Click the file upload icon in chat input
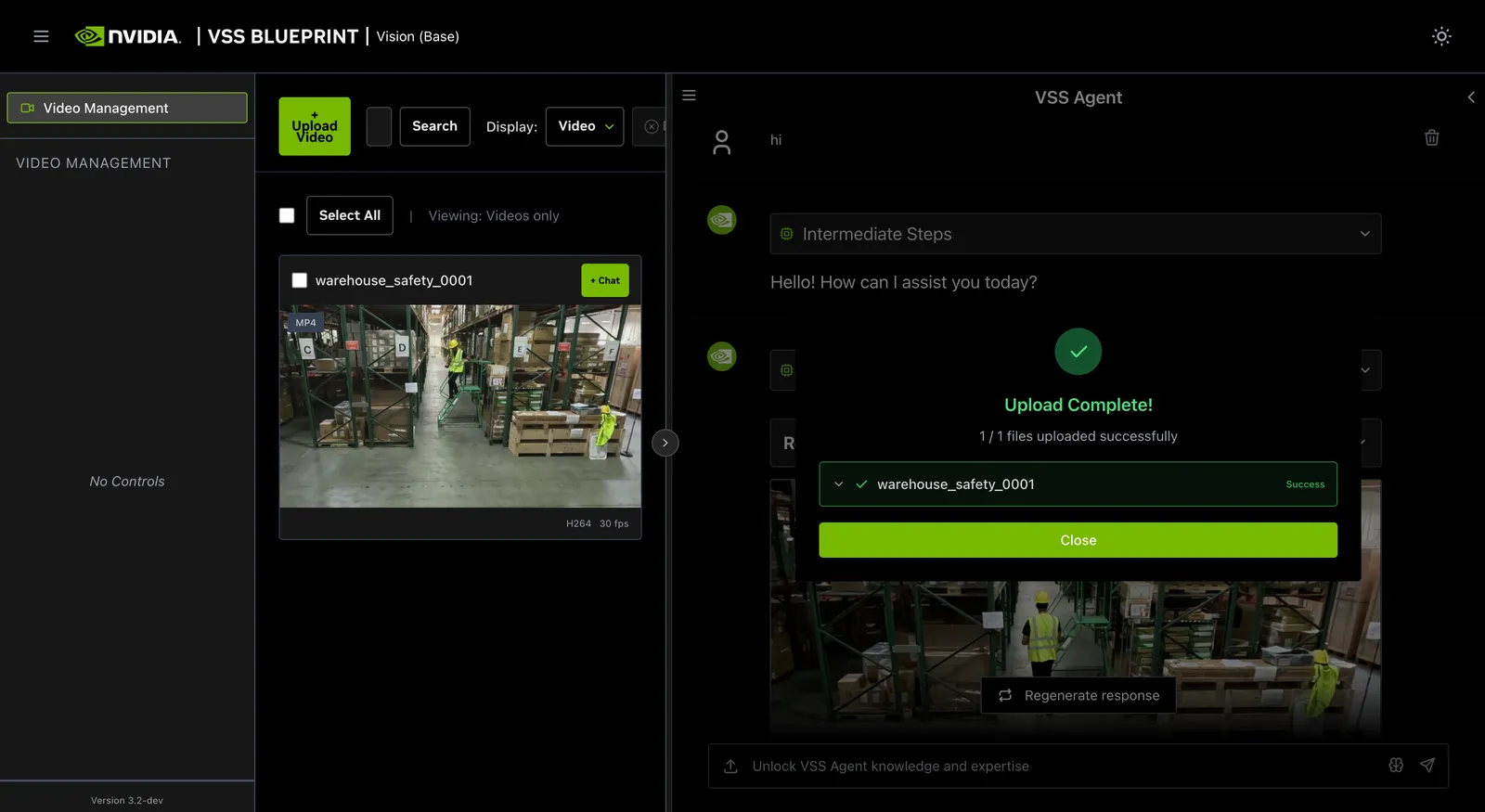This screenshot has width=1485, height=812. click(730, 766)
